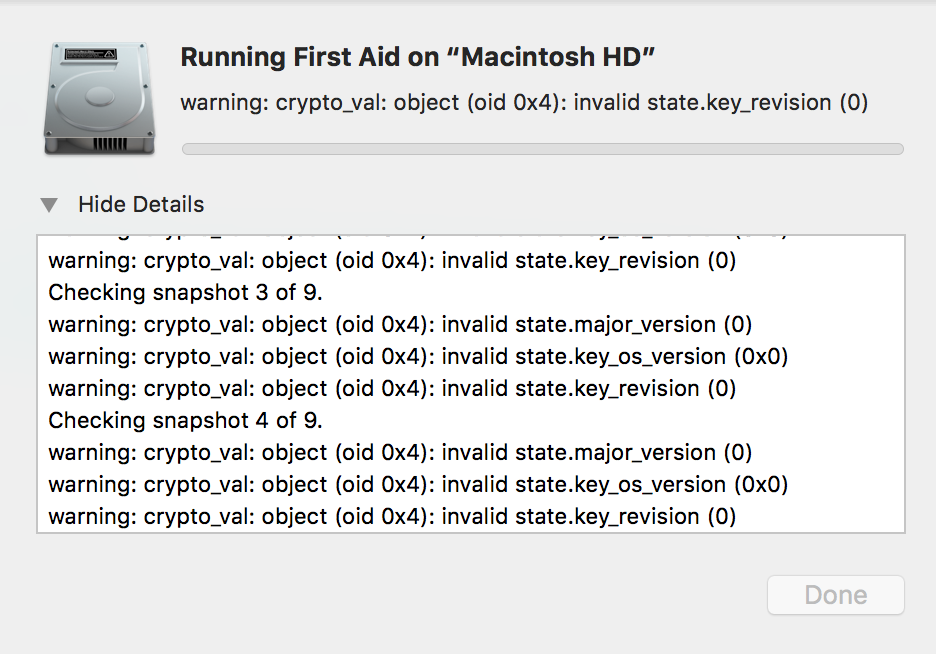Viewport: 936px width, 654px height.
Task: Click the key_revision warning just above snapshot 4
Action: coord(392,389)
